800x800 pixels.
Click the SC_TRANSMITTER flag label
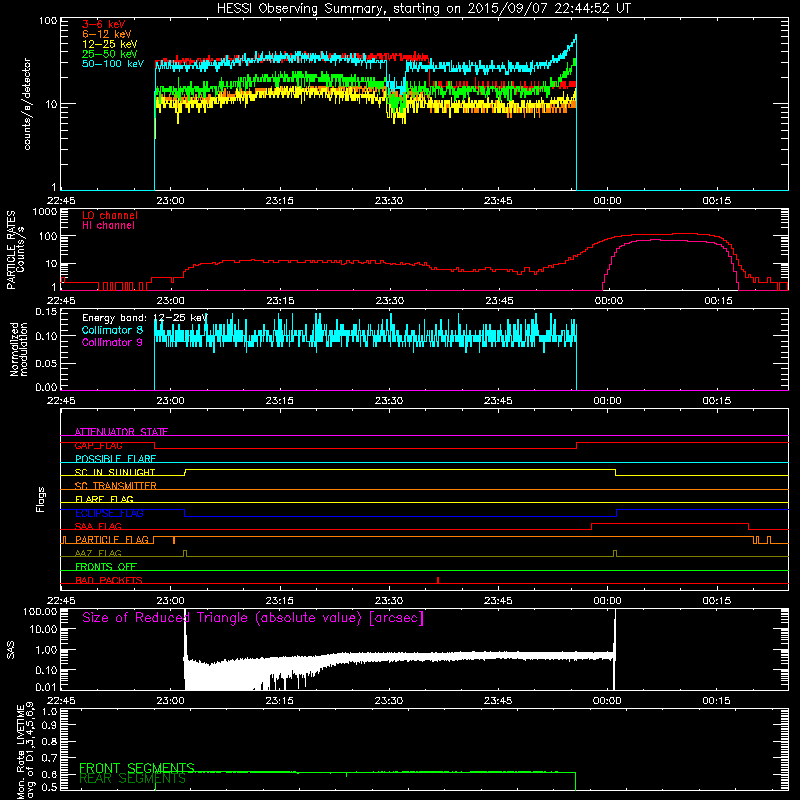pos(116,485)
